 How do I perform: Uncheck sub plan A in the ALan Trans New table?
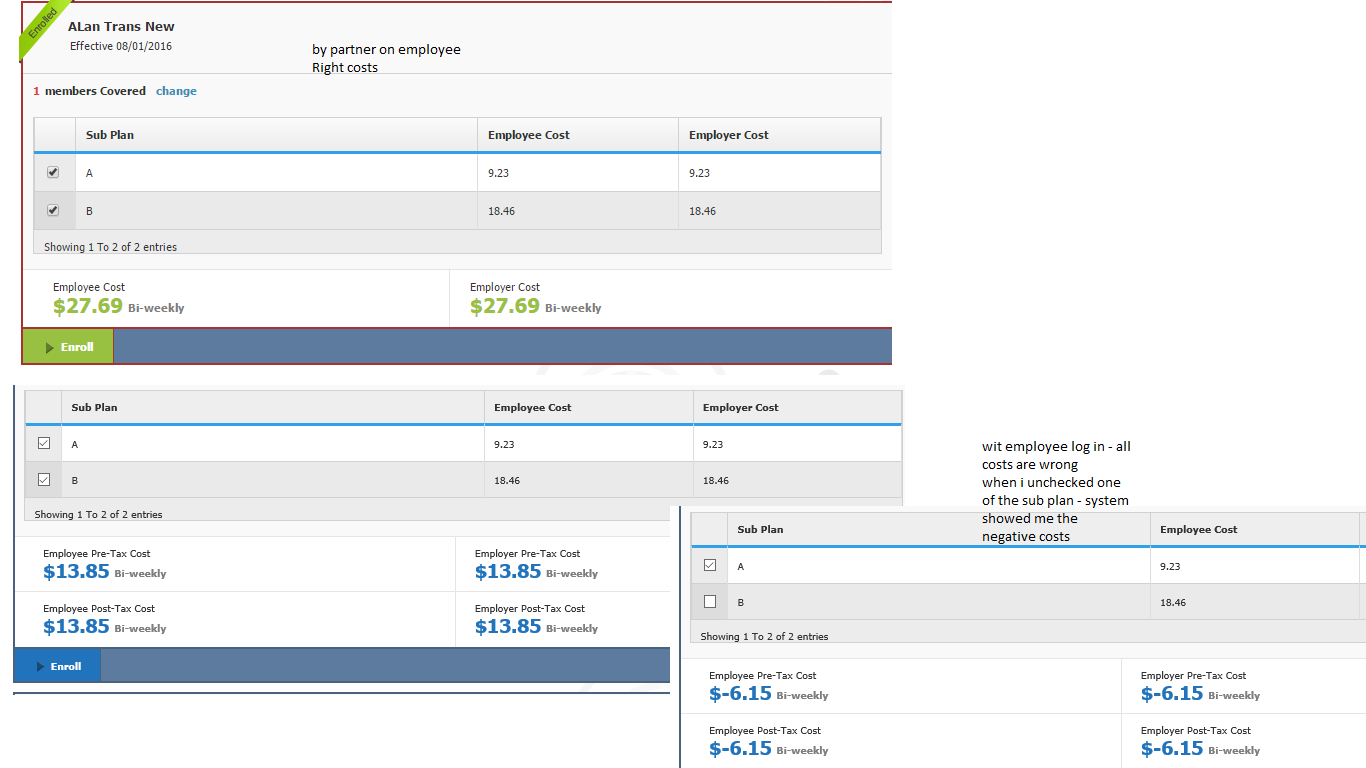(x=53, y=172)
